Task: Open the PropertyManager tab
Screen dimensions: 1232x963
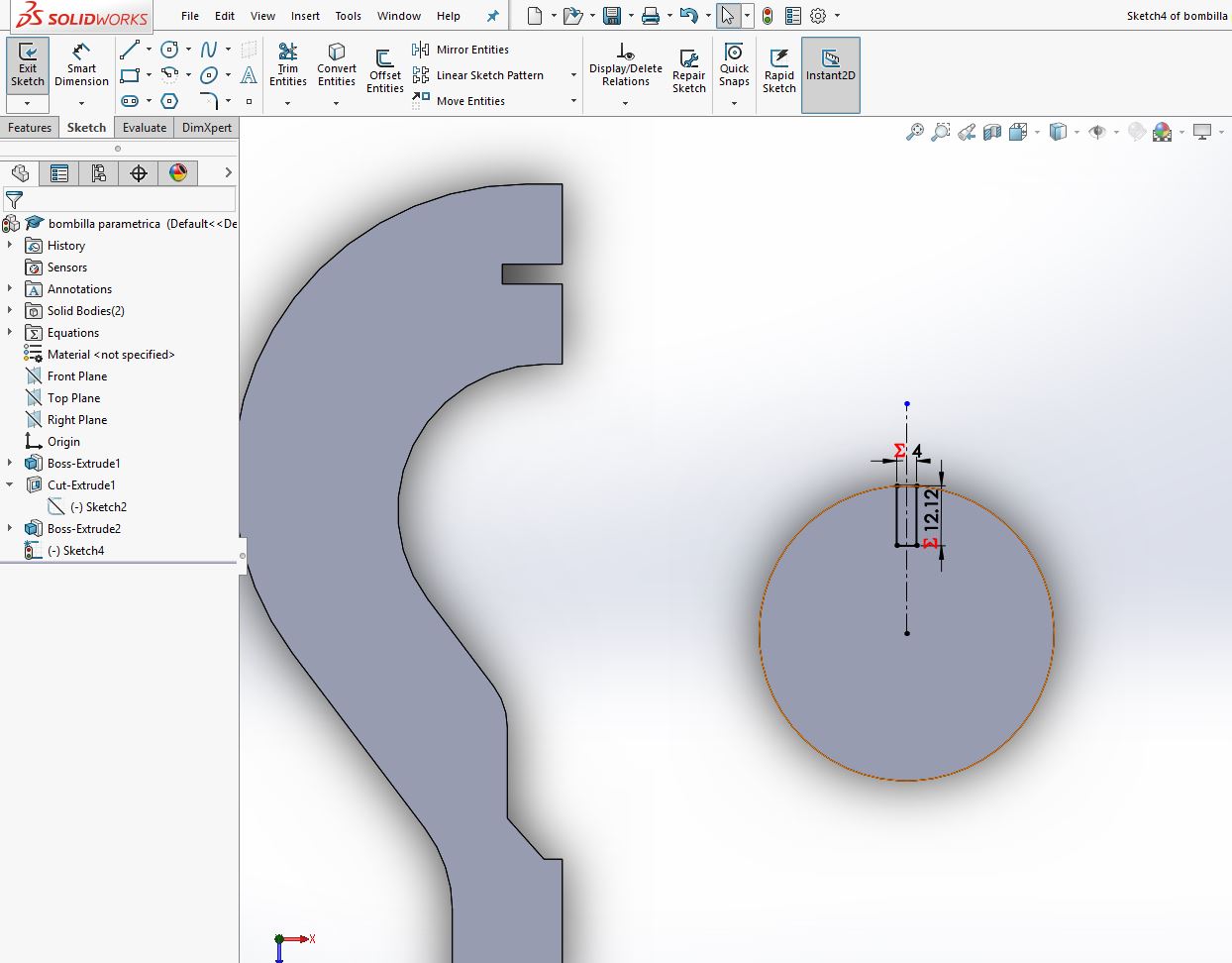Action: [59, 173]
